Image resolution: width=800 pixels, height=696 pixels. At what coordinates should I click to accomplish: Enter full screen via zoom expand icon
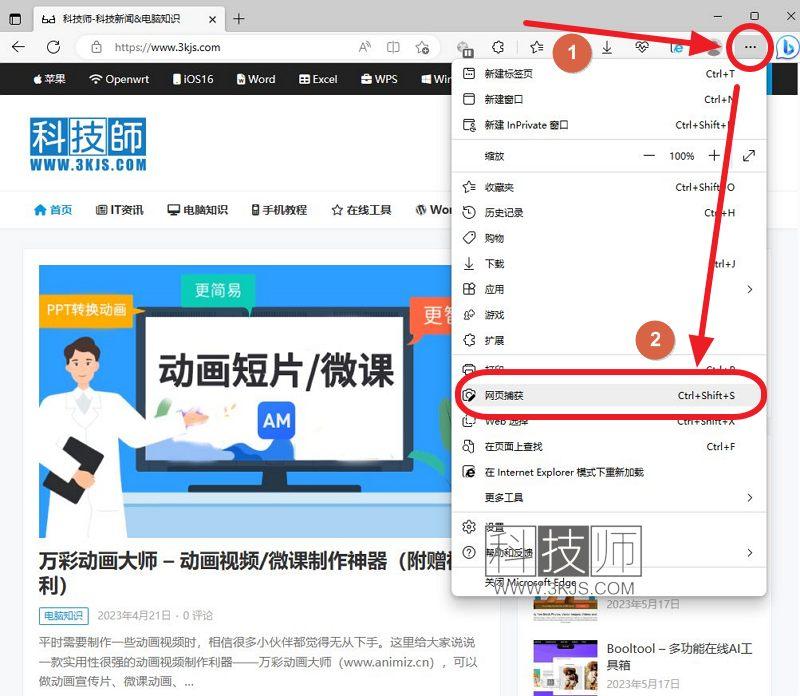click(x=748, y=156)
